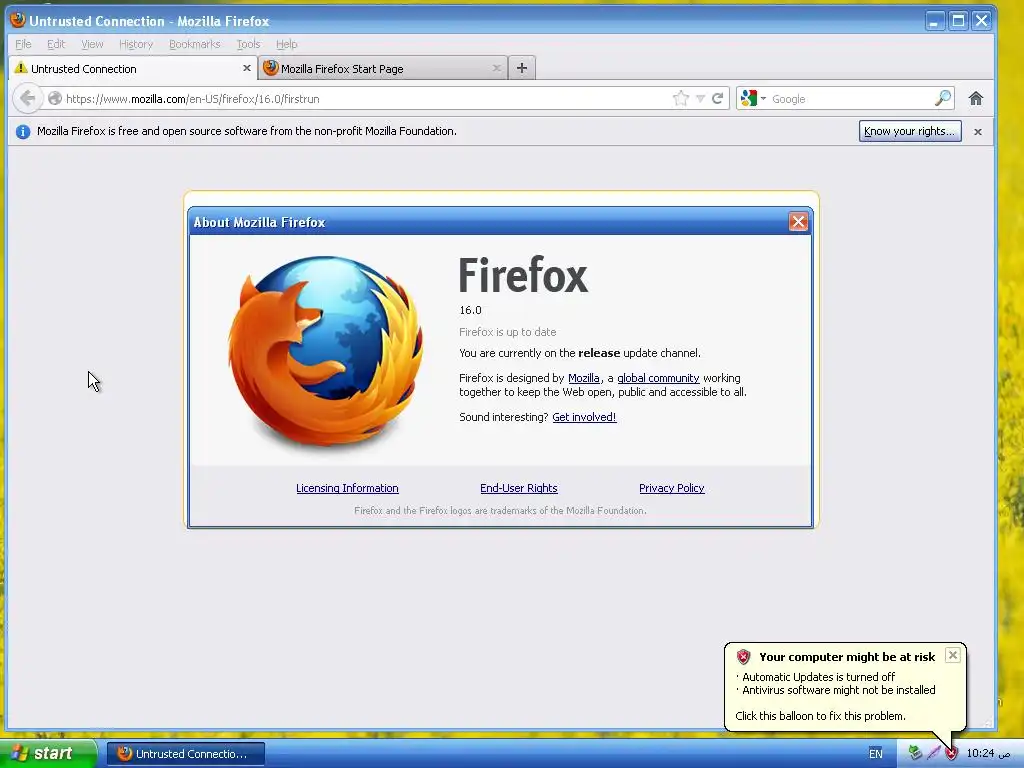Close the Untrusted Connection tab
This screenshot has height=768, width=1024.
247,68
